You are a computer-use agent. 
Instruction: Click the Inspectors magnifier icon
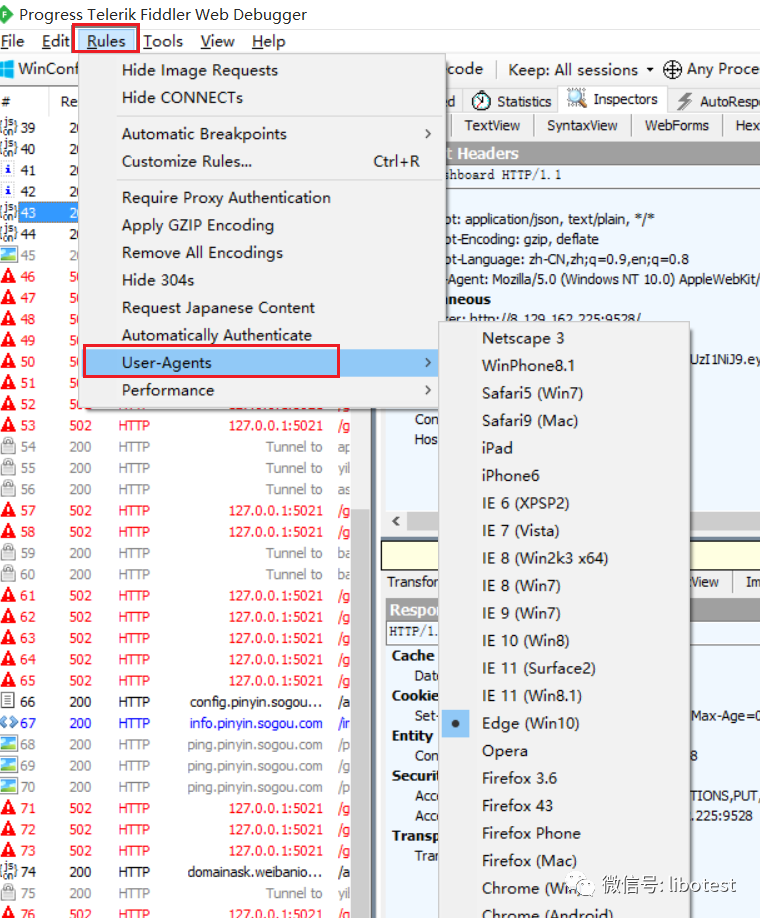pos(577,98)
